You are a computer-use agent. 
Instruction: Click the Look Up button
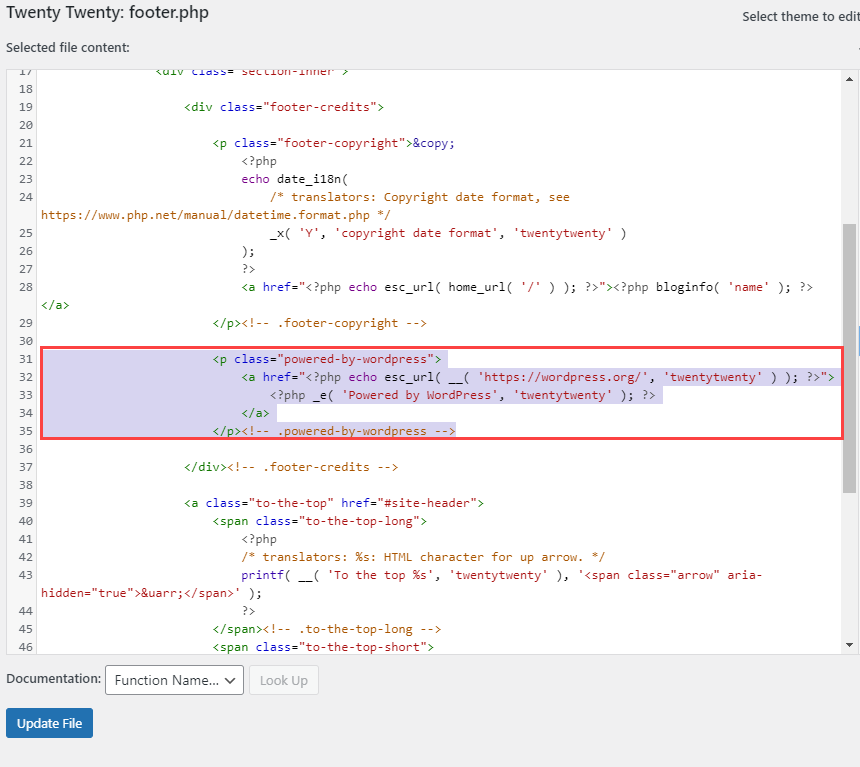(x=284, y=680)
